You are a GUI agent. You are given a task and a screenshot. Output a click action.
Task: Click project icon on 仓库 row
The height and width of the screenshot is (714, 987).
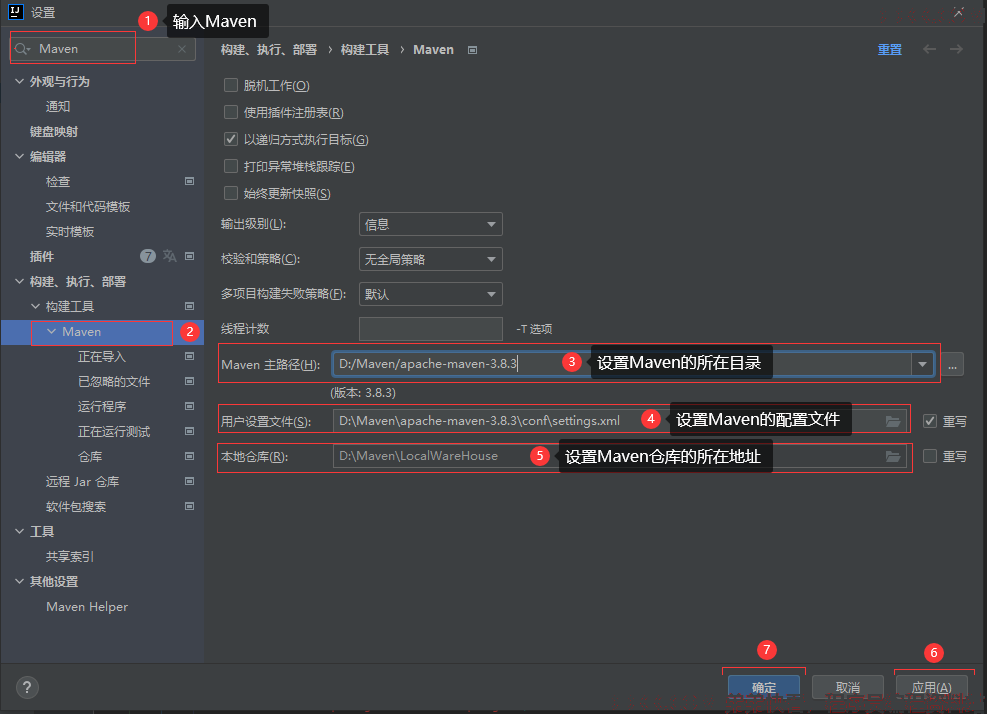(x=189, y=456)
